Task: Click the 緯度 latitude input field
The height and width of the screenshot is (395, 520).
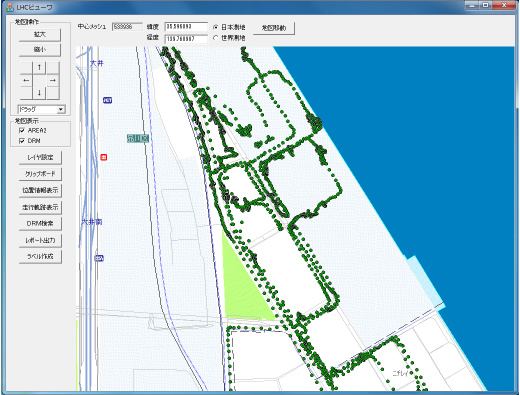Action: pyautogui.click(x=186, y=27)
